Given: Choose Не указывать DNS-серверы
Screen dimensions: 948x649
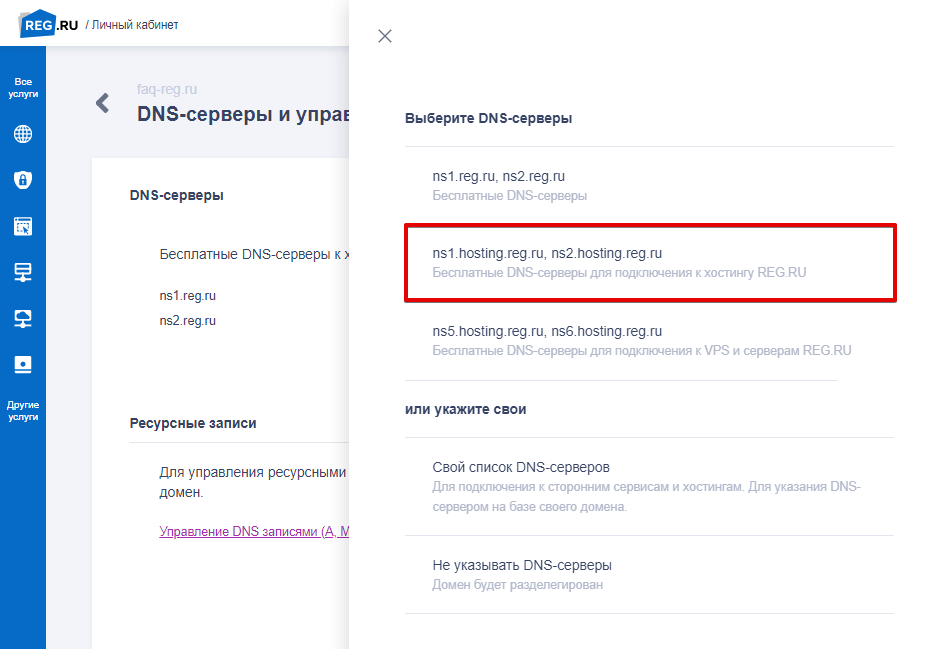Looking at the screenshot, I should coord(649,575).
